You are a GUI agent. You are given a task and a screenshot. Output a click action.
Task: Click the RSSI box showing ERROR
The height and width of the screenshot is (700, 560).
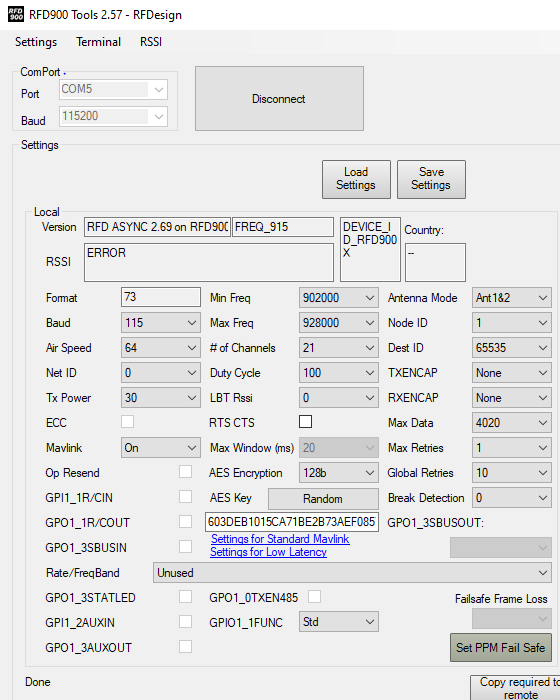[209, 262]
